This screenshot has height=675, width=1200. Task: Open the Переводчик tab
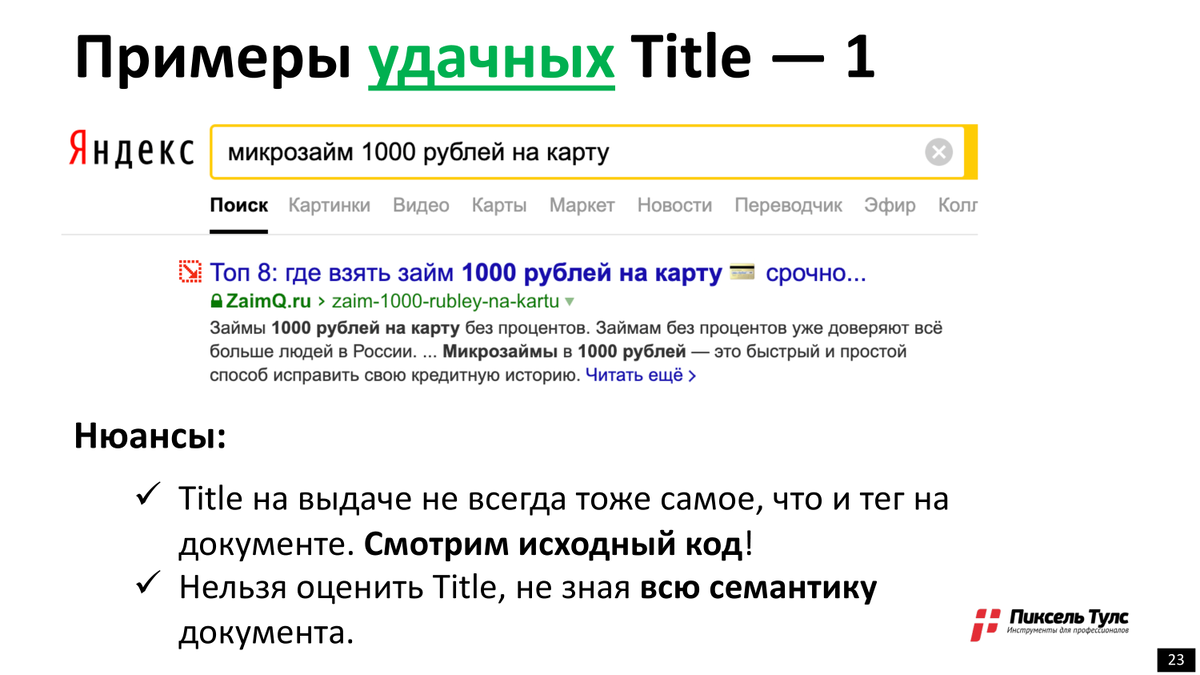click(791, 205)
